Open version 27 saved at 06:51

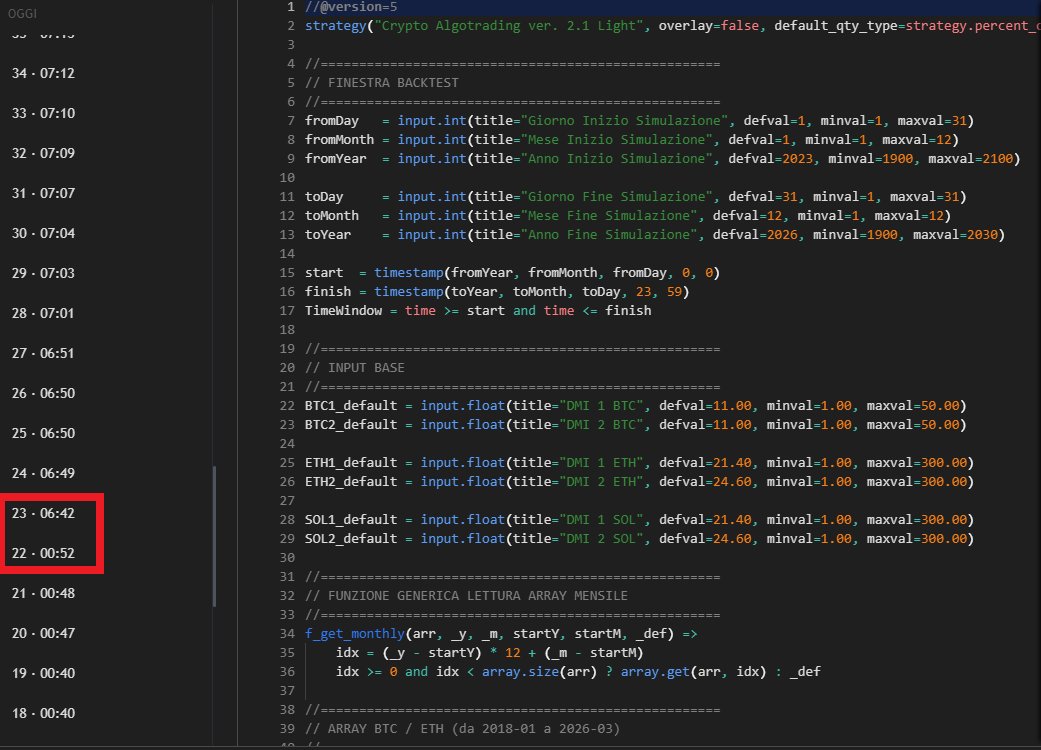click(x=42, y=353)
